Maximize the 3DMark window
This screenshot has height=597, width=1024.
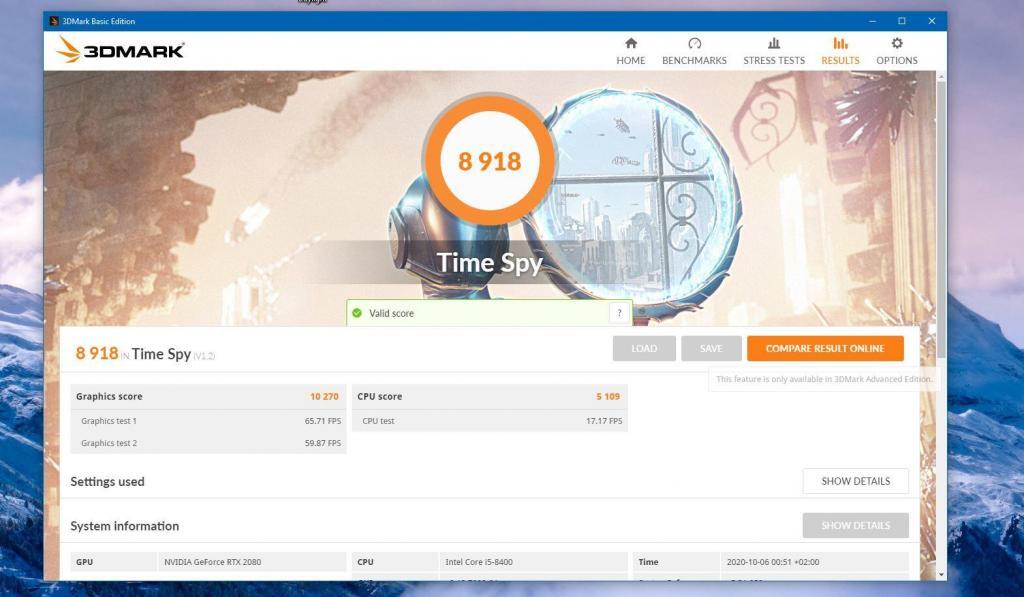point(901,21)
